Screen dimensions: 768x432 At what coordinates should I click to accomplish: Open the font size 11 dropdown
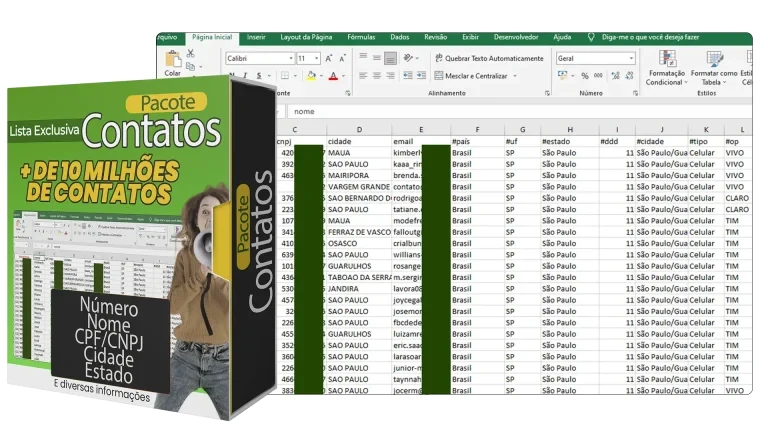[317, 59]
